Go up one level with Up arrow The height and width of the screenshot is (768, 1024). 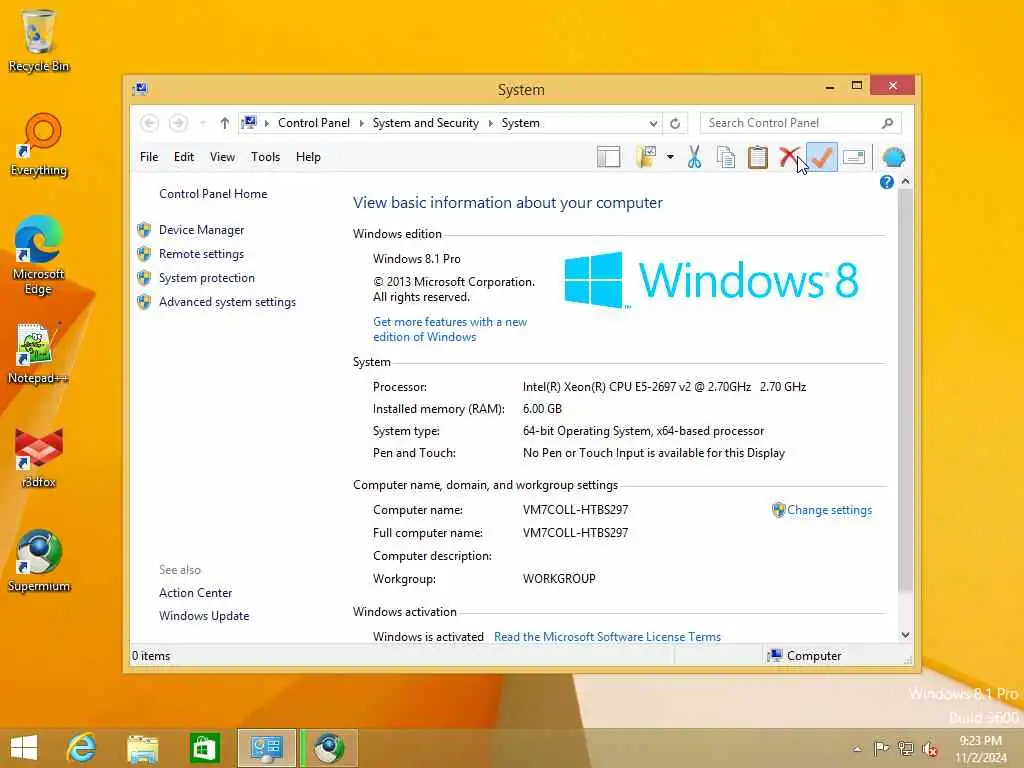(x=225, y=123)
